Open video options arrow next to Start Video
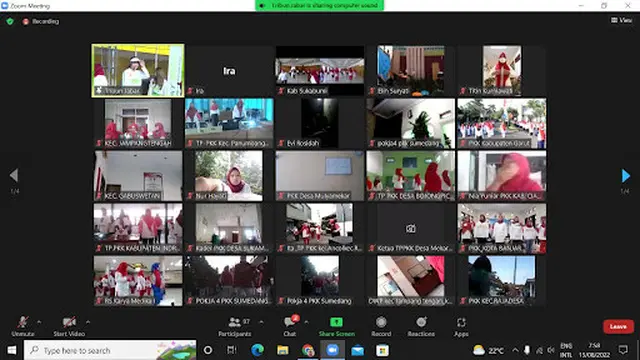Image resolution: width=640 pixels, height=360 pixels. click(x=88, y=322)
